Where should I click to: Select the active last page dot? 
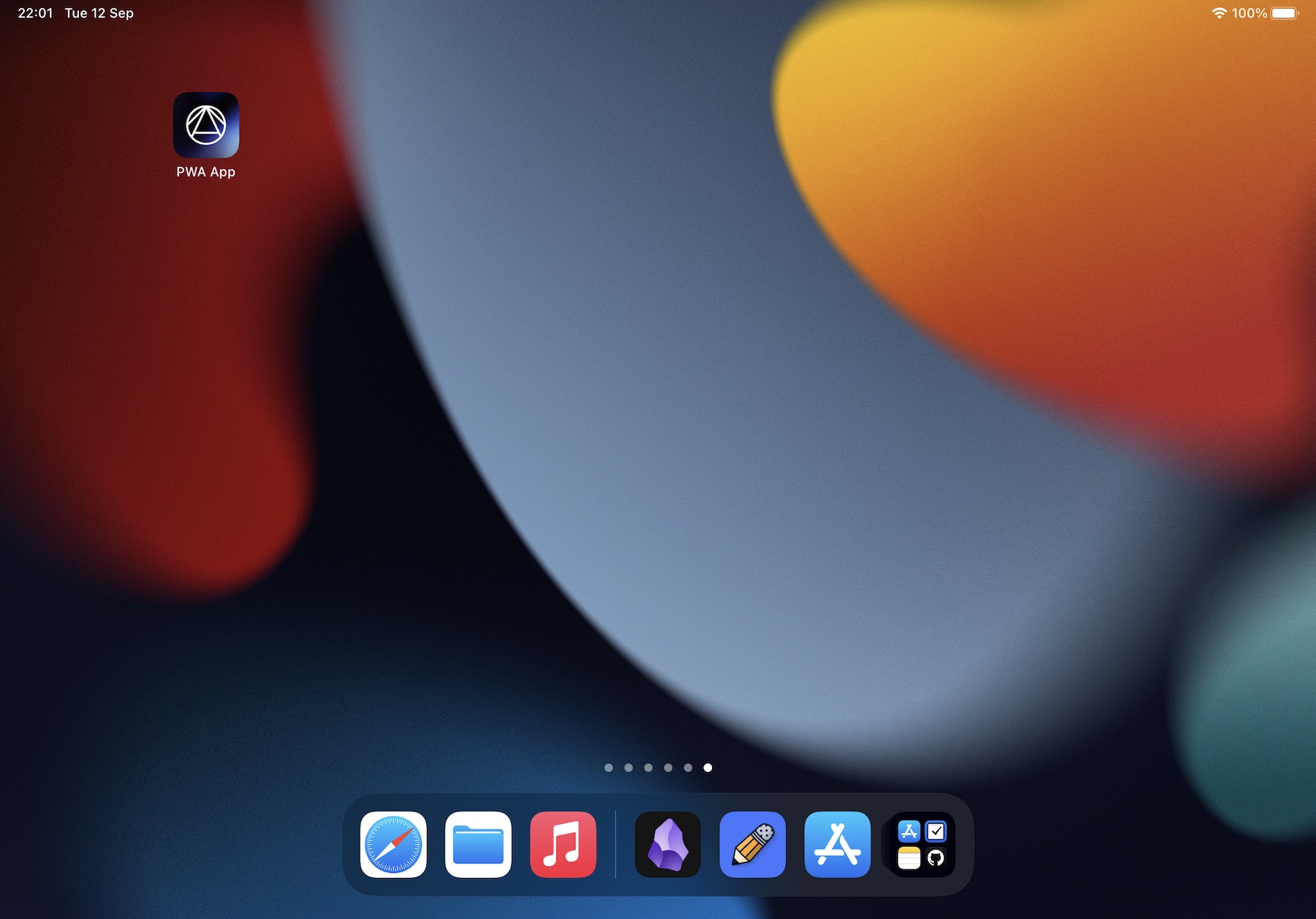click(x=708, y=768)
